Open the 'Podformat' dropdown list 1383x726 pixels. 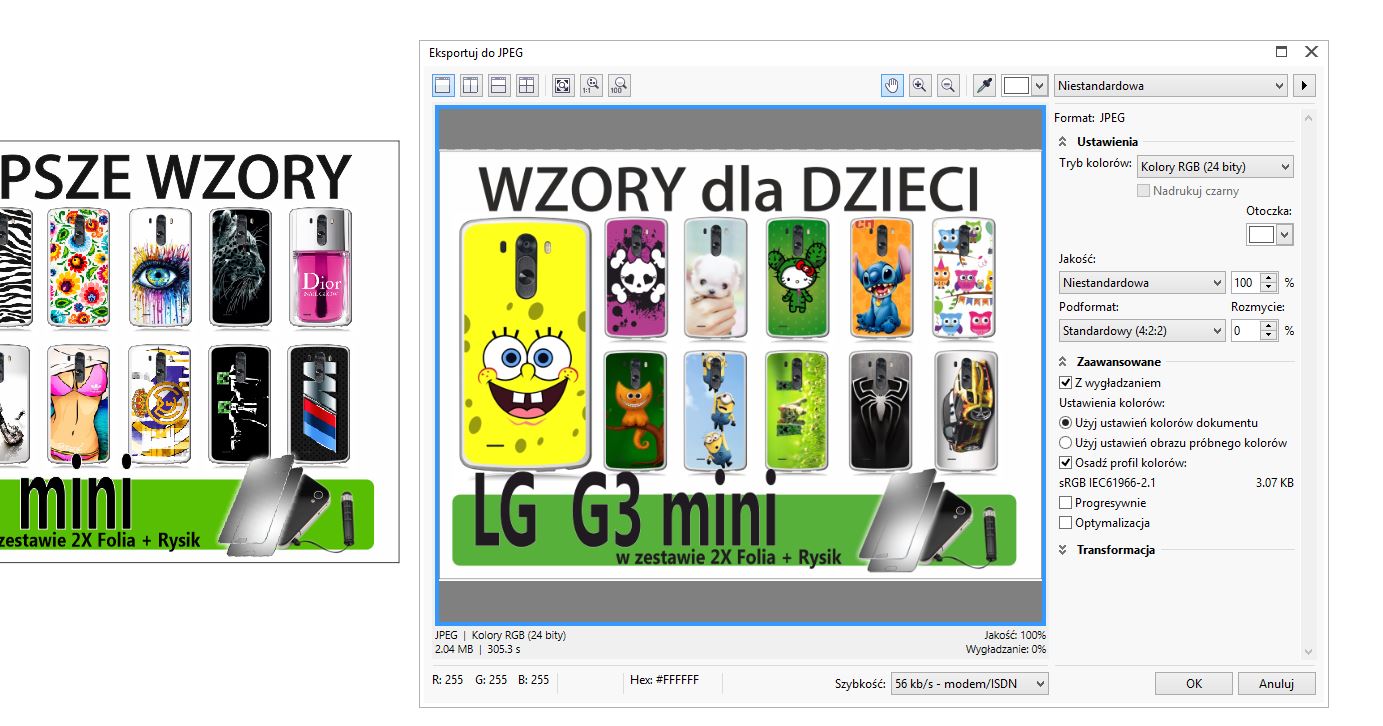1142,330
